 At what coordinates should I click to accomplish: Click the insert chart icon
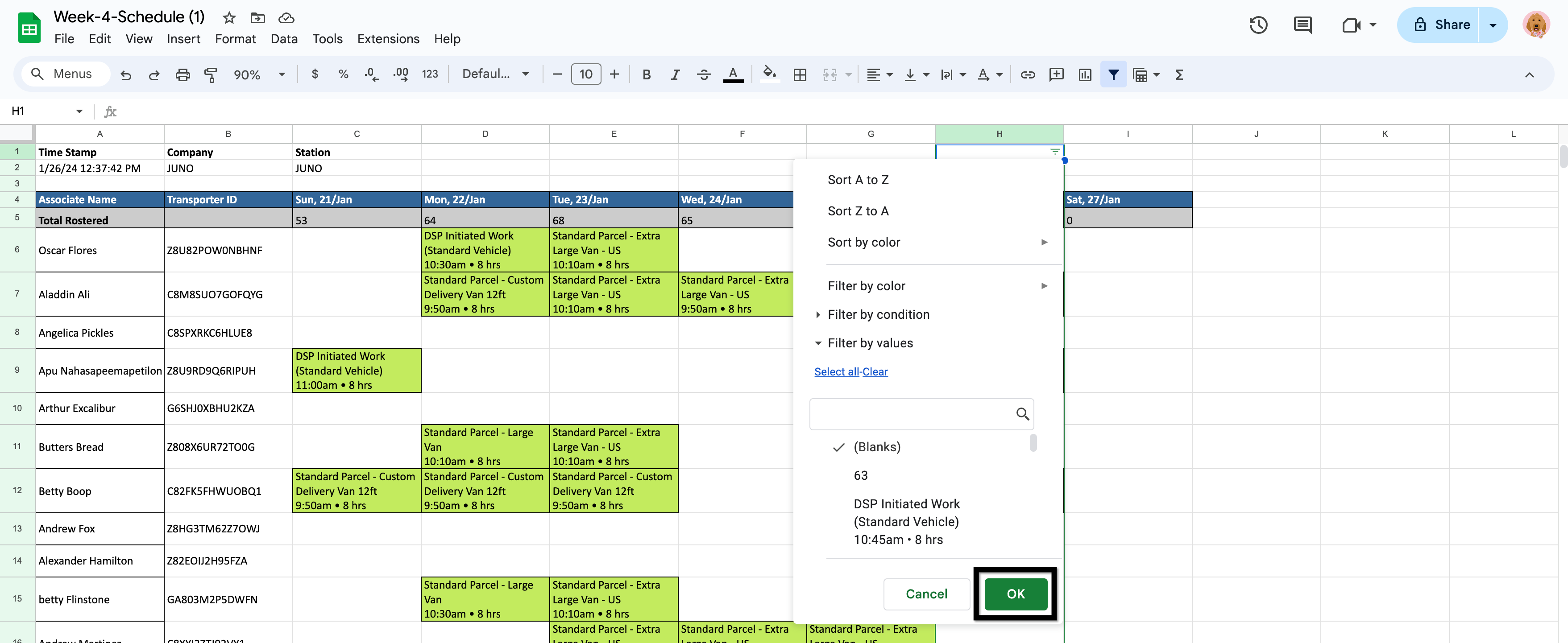coord(1085,74)
